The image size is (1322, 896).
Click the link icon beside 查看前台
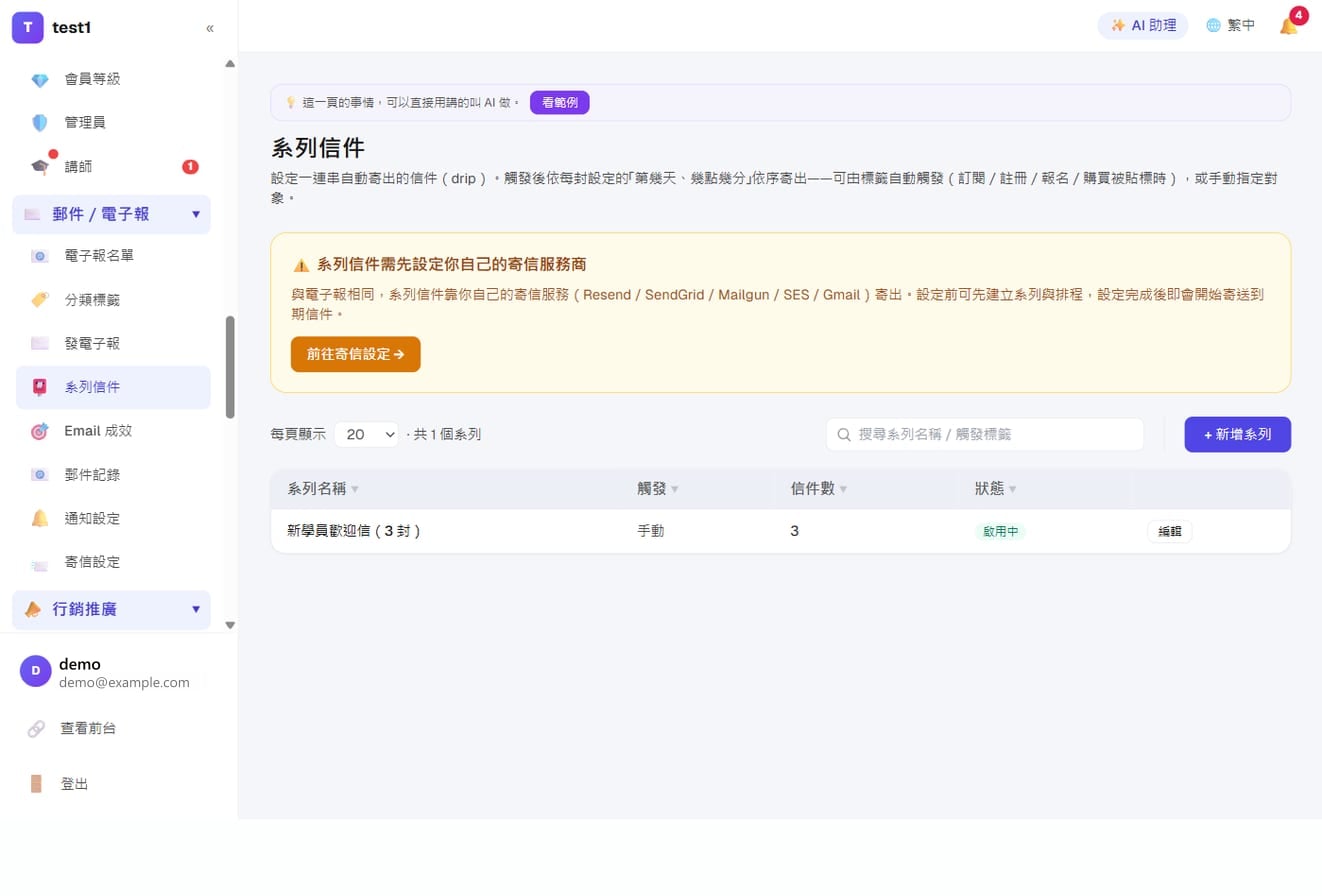tap(36, 729)
